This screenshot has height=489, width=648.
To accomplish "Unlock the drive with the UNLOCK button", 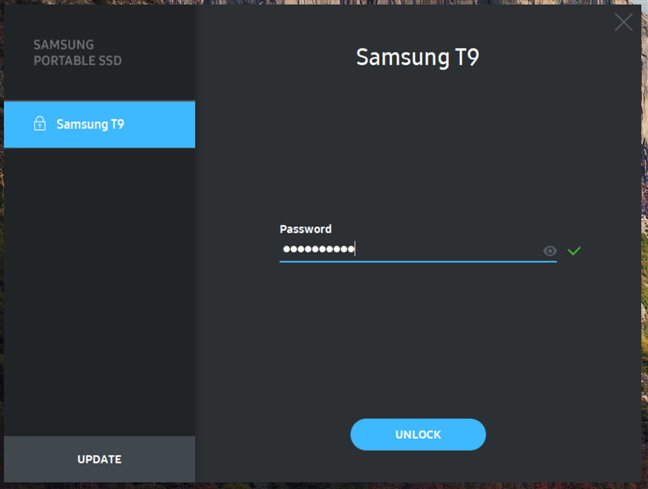I will [418, 434].
